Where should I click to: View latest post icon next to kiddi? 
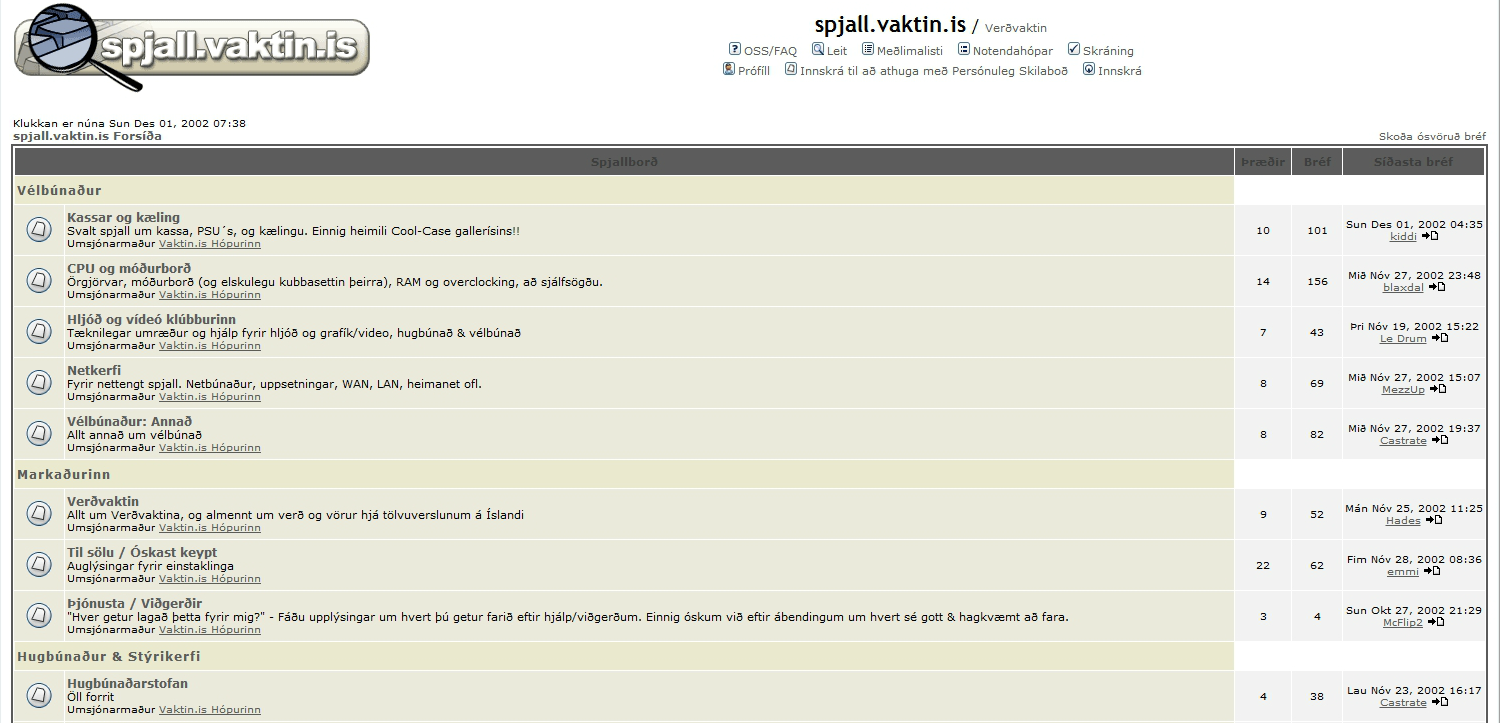click(1430, 237)
